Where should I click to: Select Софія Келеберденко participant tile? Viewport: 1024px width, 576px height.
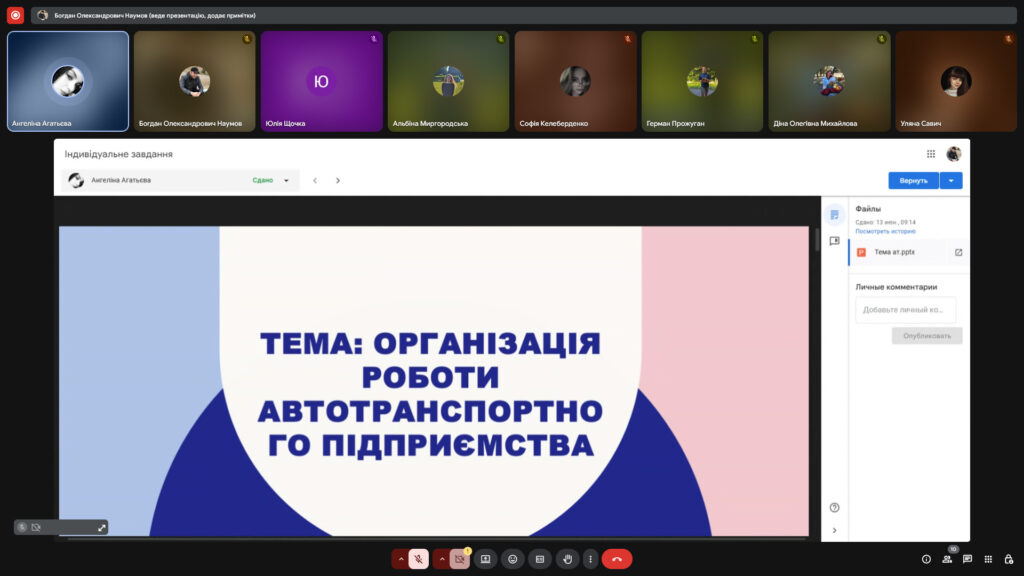coord(575,82)
